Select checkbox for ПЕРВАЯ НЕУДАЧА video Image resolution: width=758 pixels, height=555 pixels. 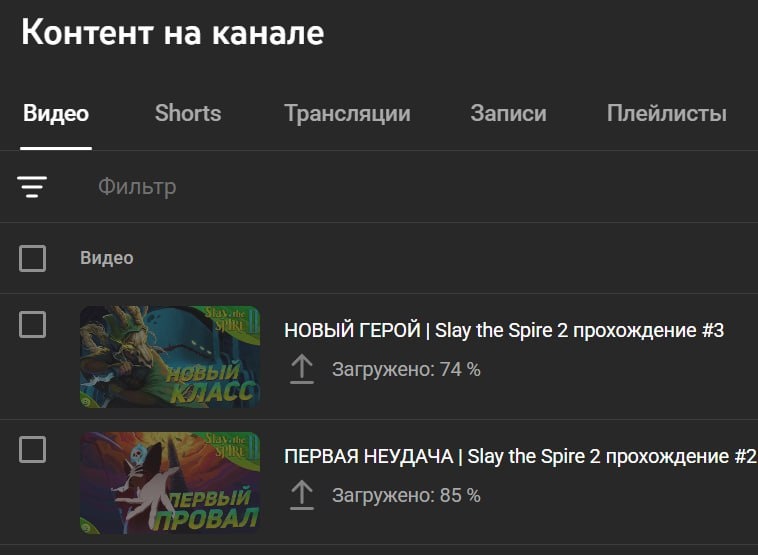coord(32,450)
